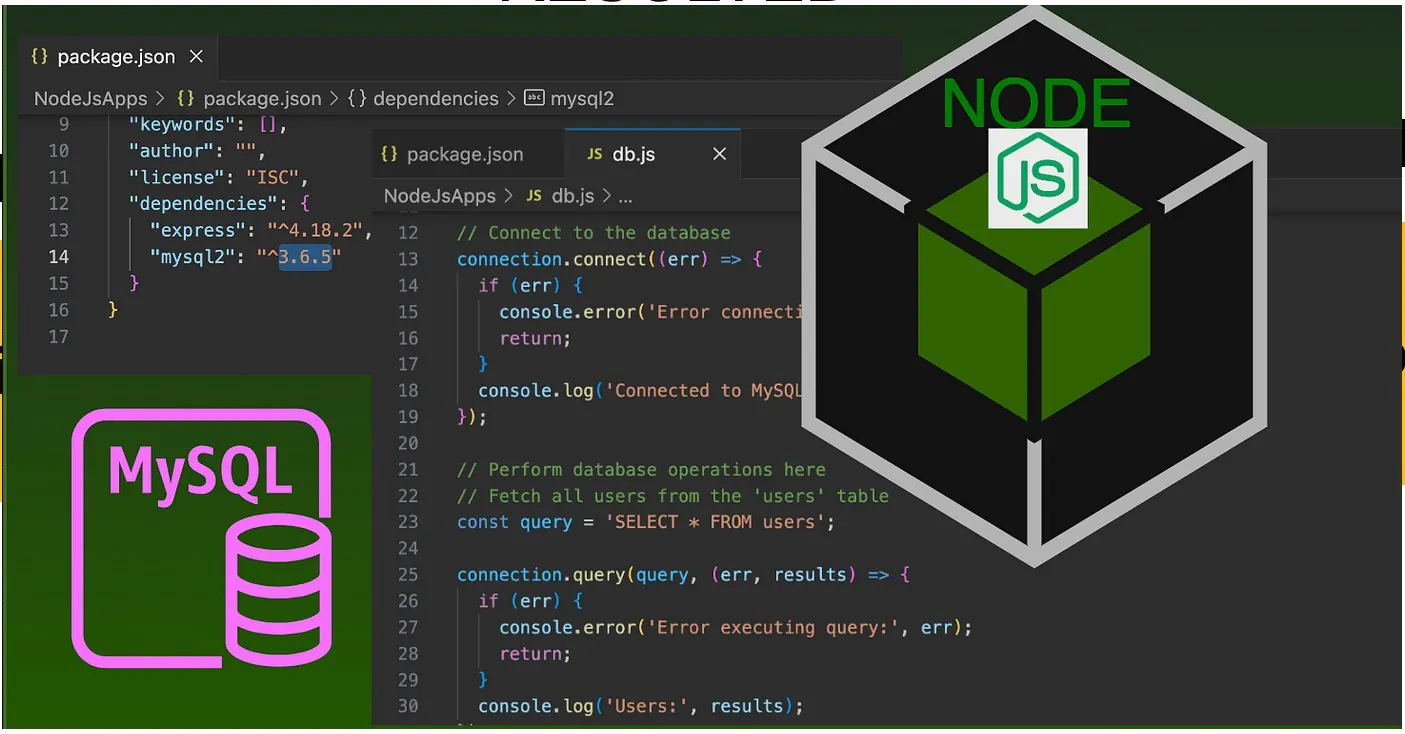
Task: Click the JS icon in db.js breadcrumb
Action: coord(534,196)
